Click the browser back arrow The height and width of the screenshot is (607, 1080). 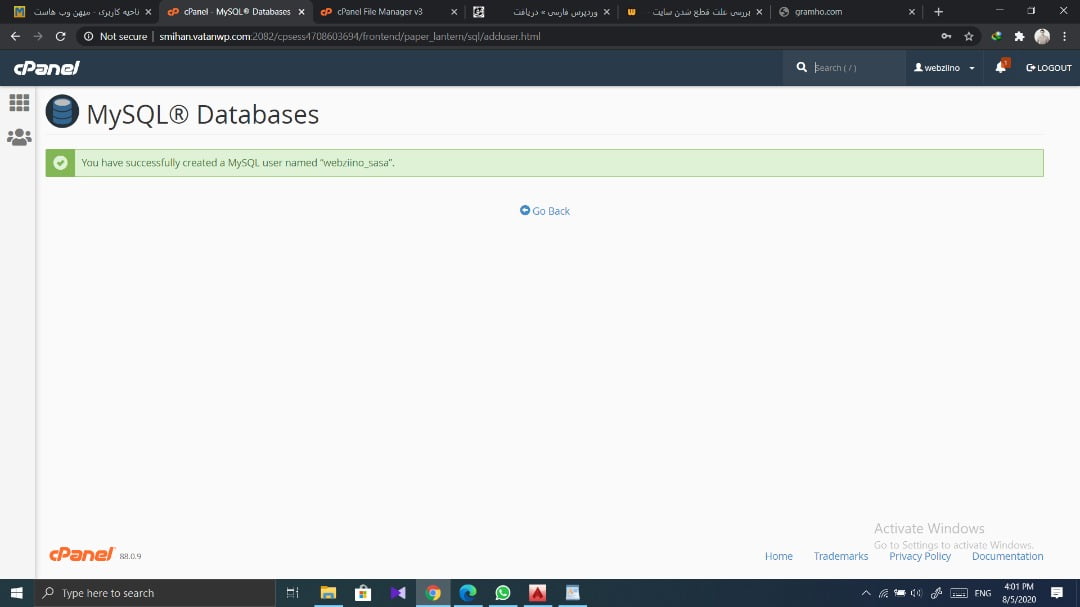(x=15, y=36)
